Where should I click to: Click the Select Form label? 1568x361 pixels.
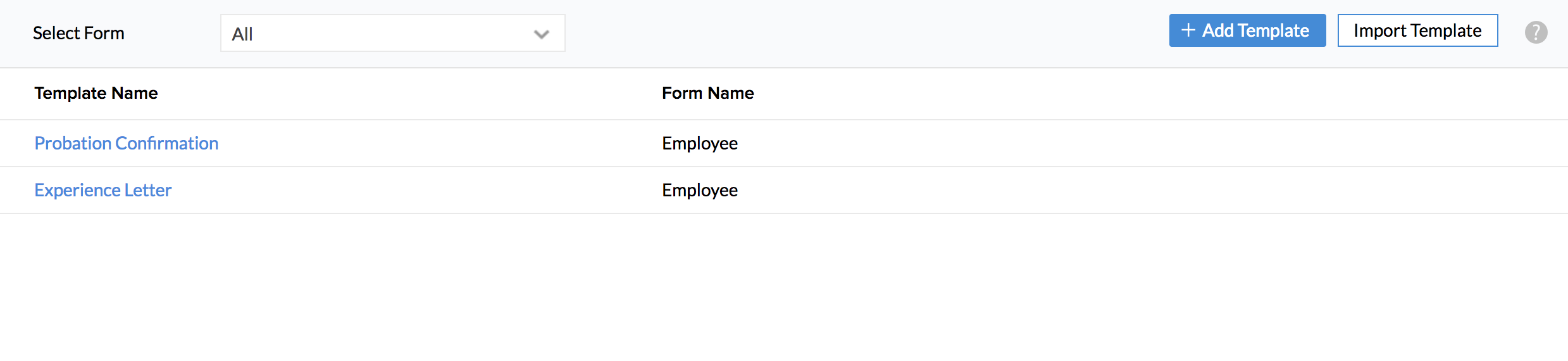pos(78,33)
